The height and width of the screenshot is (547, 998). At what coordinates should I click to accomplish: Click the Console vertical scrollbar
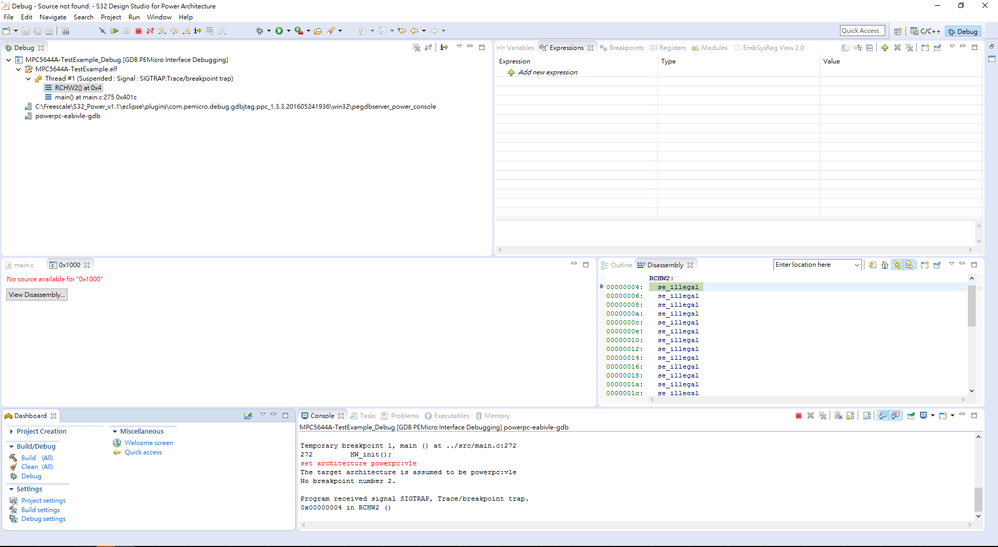(x=978, y=476)
